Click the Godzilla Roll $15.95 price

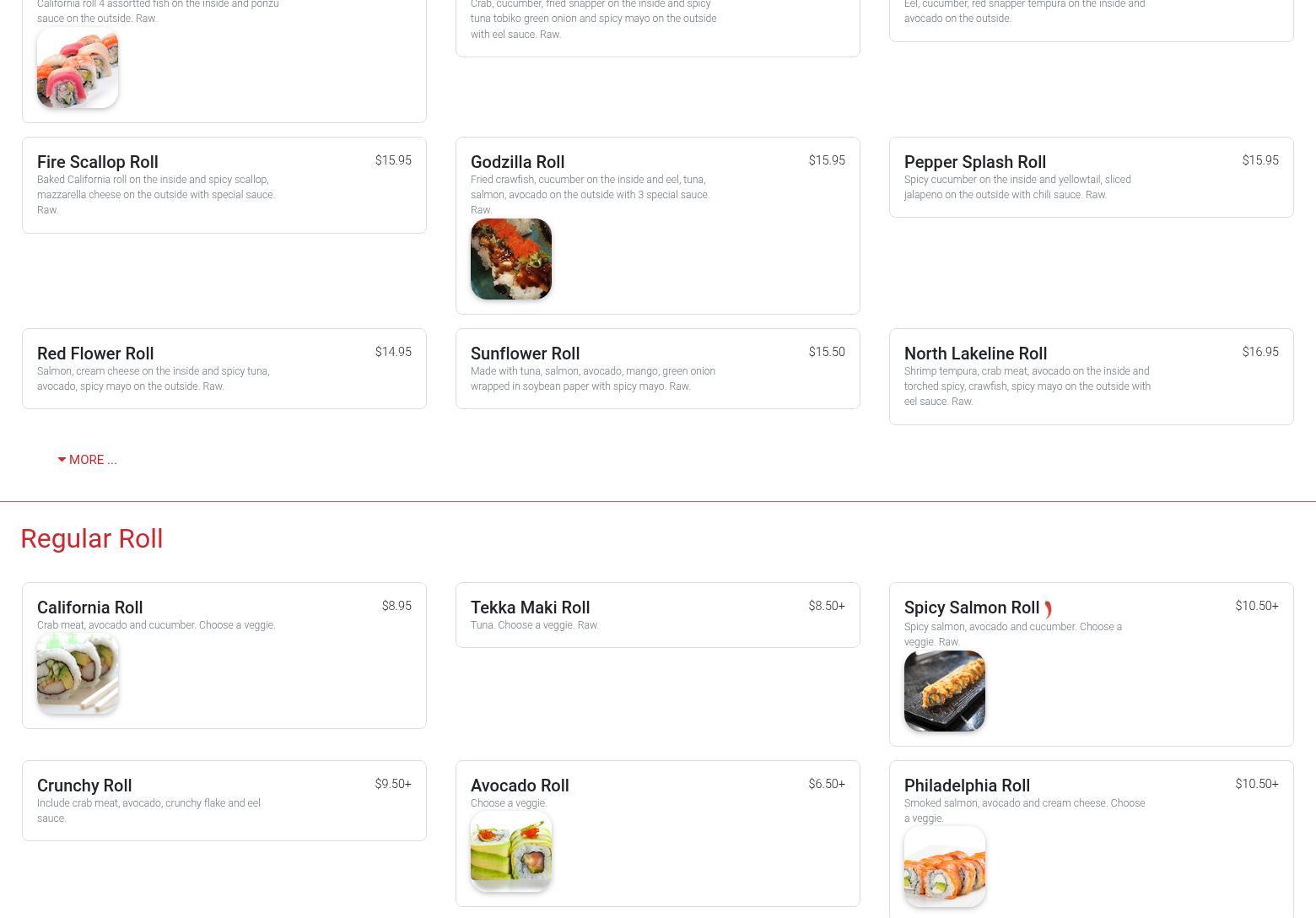coord(827,160)
